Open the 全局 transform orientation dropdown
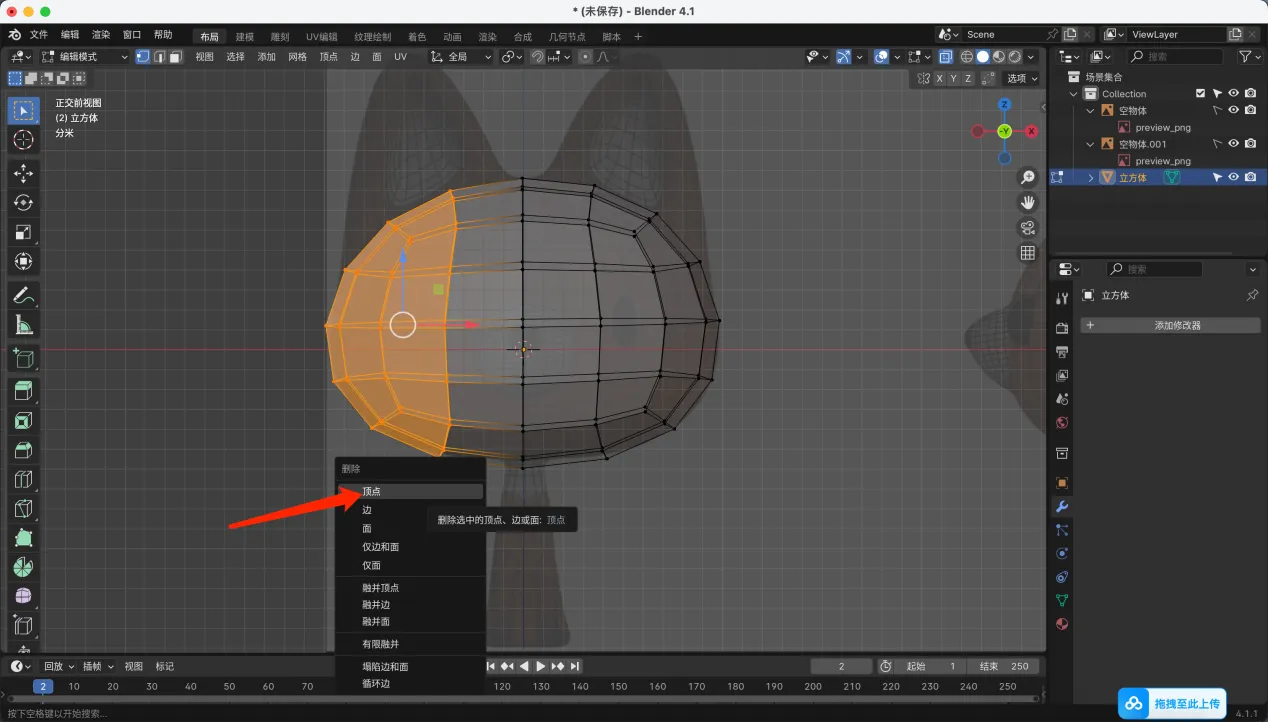The height and width of the screenshot is (722, 1268). point(461,57)
